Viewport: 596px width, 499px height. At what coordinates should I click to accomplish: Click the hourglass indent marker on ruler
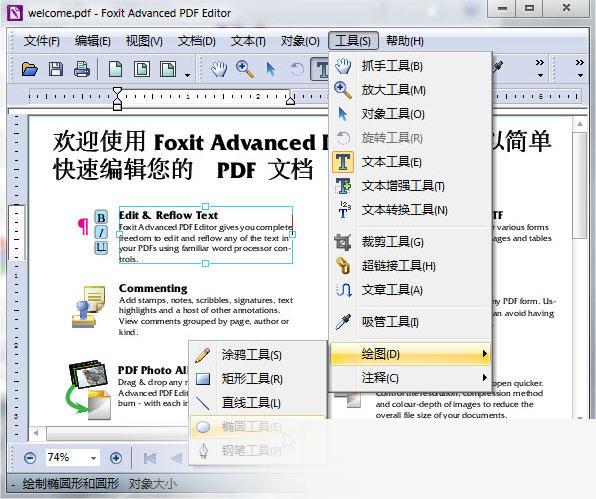coord(117,98)
